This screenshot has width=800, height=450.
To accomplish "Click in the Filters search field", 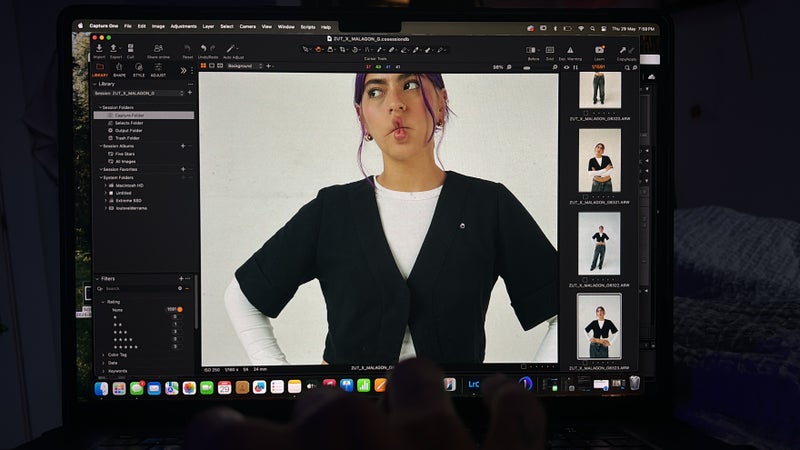I will click(140, 289).
